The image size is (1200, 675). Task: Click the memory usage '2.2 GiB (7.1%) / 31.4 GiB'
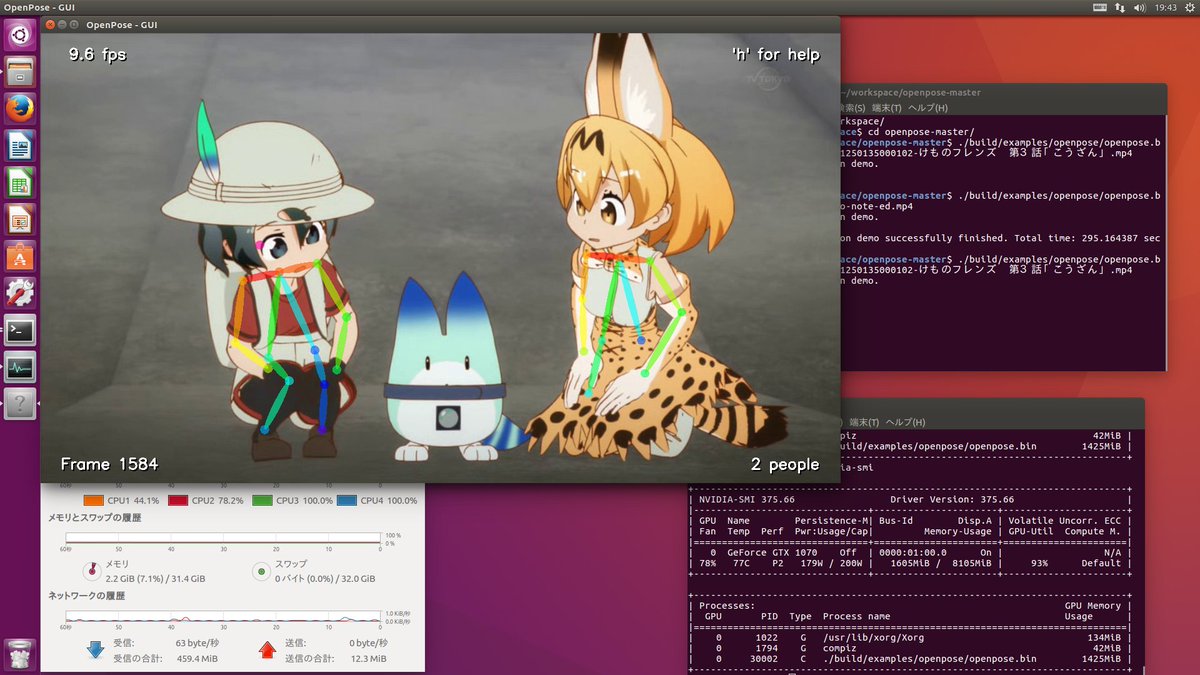point(155,578)
